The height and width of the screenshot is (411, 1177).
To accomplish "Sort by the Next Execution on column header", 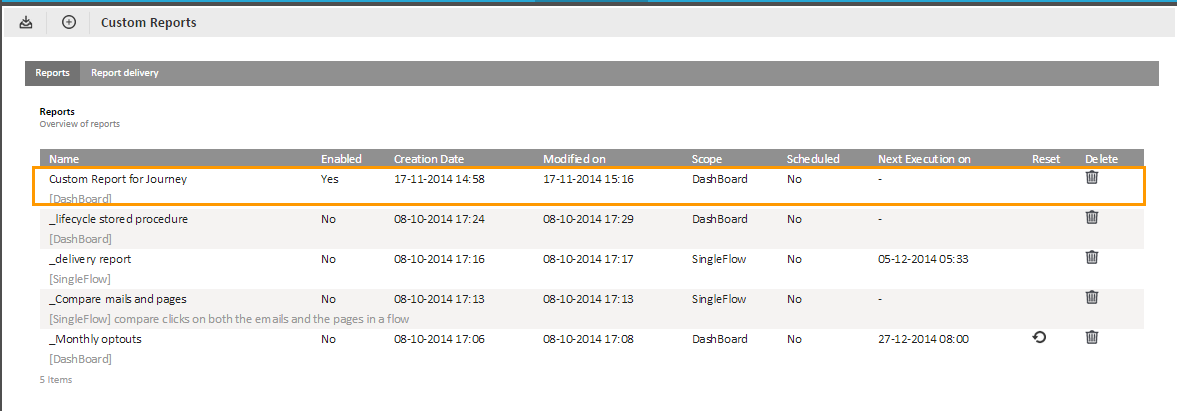I will [x=924, y=159].
